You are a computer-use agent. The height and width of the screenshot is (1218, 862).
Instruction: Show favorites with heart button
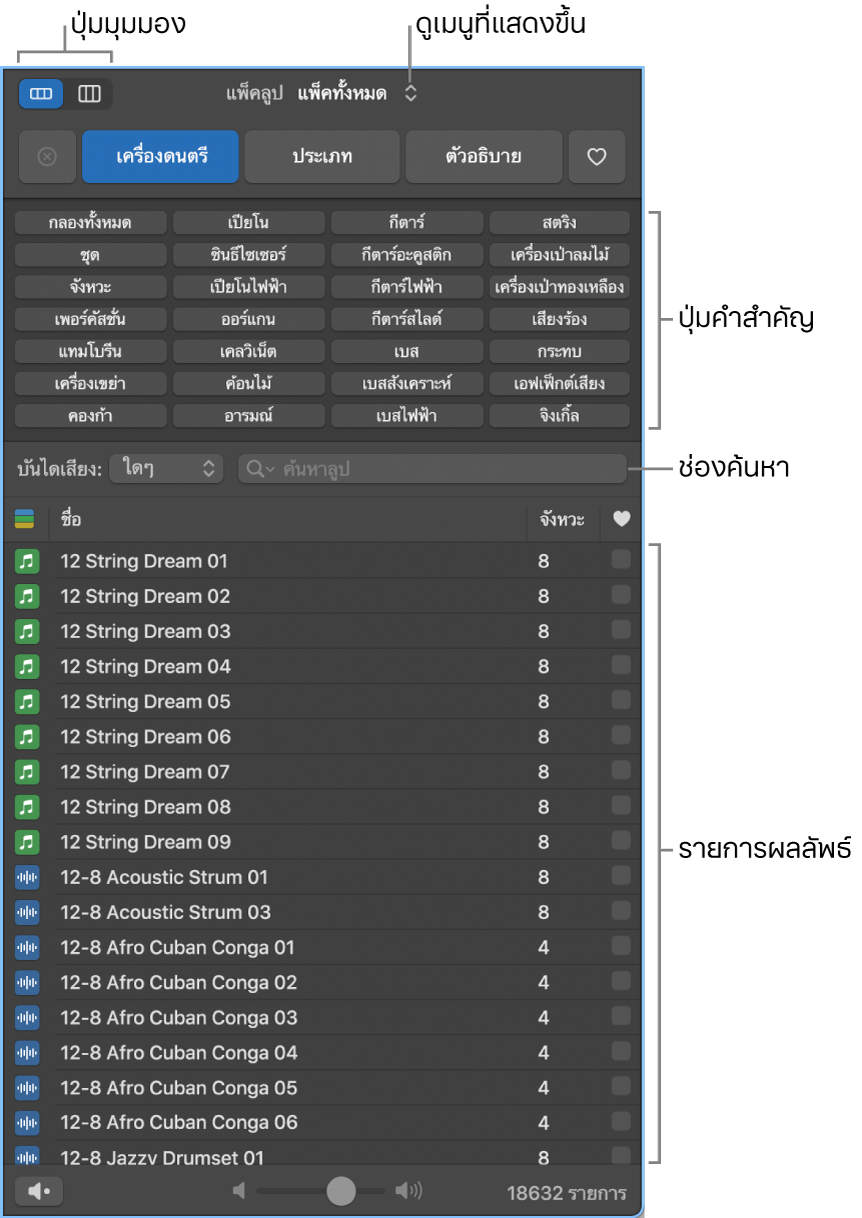pos(597,157)
